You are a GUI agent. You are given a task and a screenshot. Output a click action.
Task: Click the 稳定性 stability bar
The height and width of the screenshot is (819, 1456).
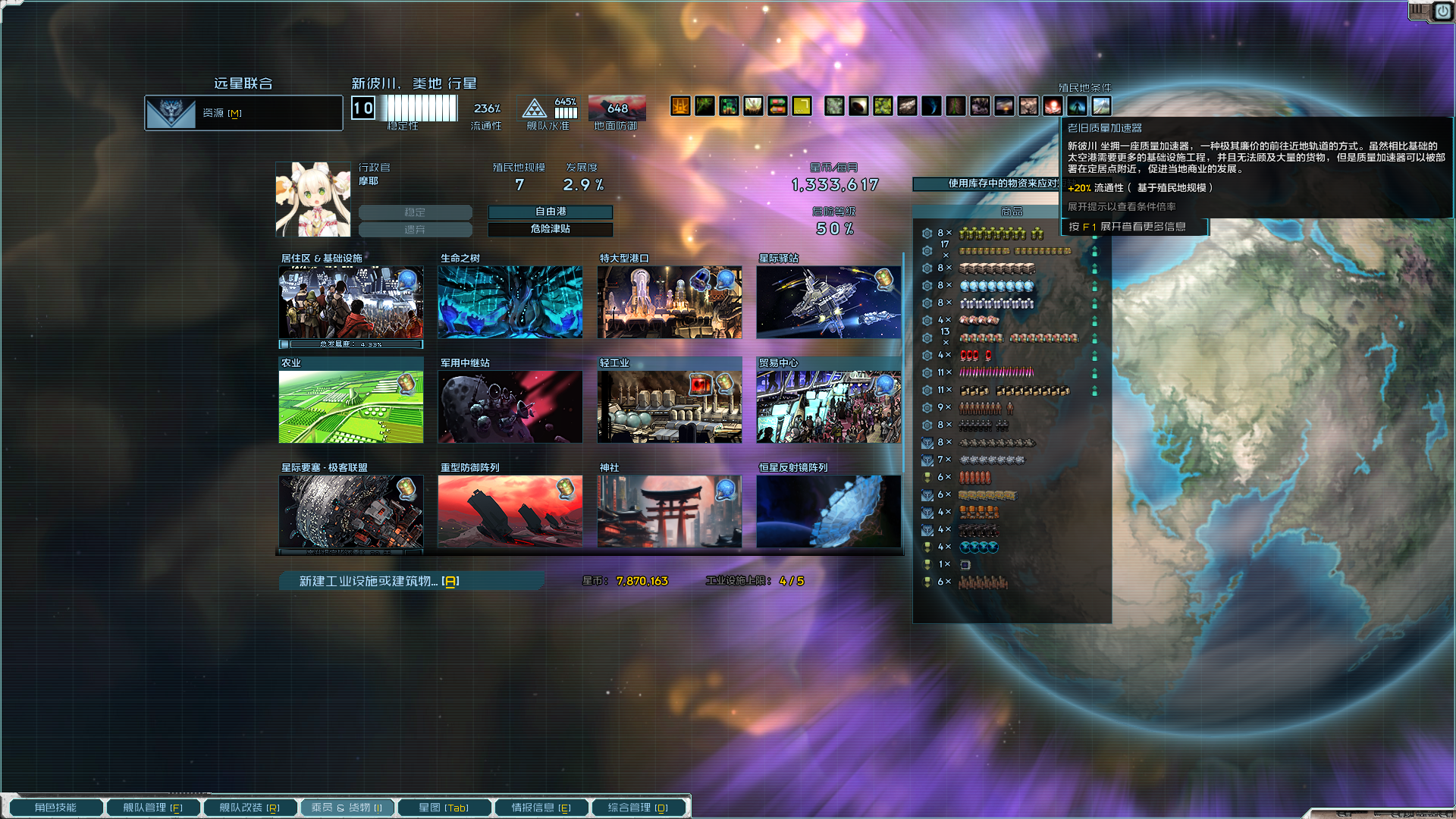(421, 109)
